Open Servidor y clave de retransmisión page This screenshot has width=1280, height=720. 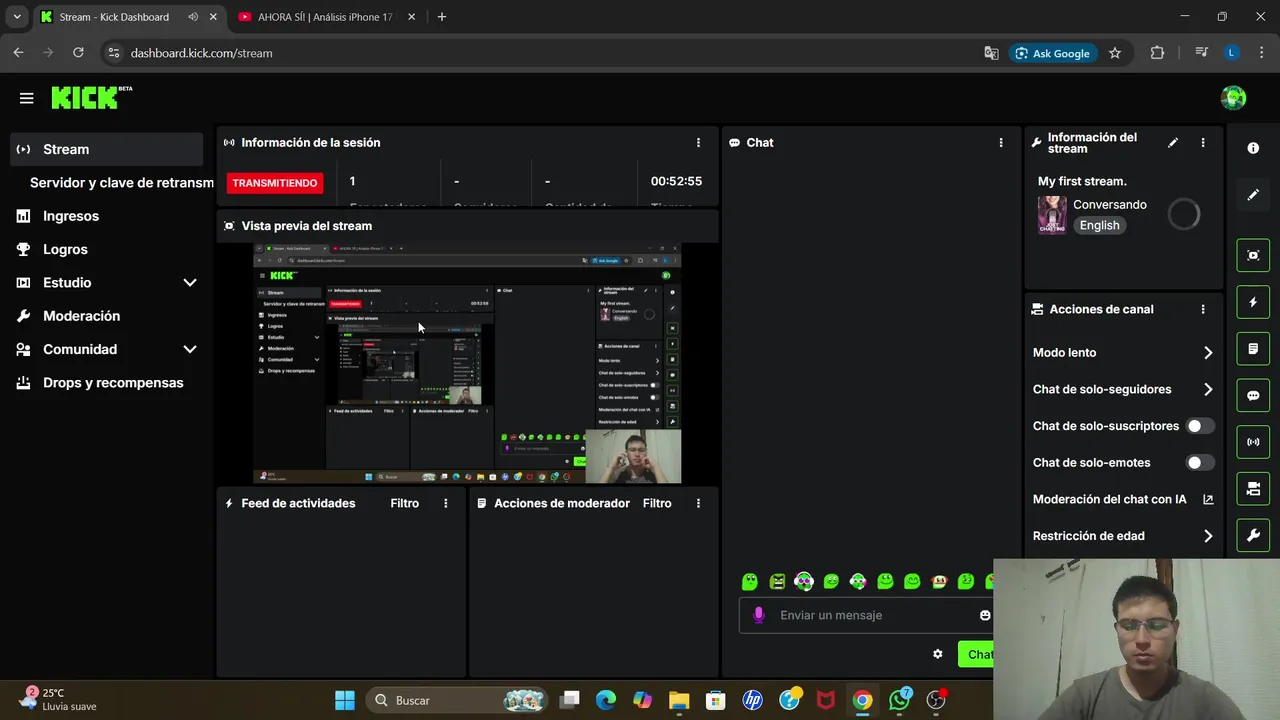point(122,183)
